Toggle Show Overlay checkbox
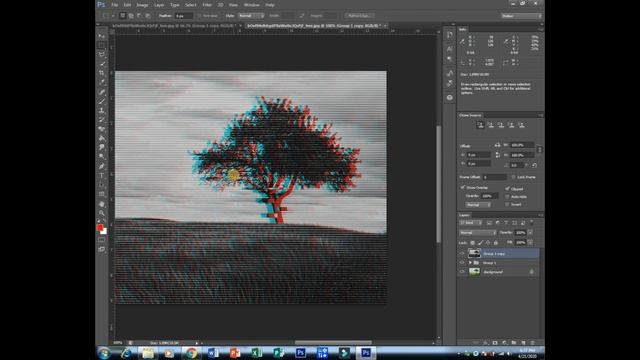This screenshot has height=360, width=640. point(463,187)
